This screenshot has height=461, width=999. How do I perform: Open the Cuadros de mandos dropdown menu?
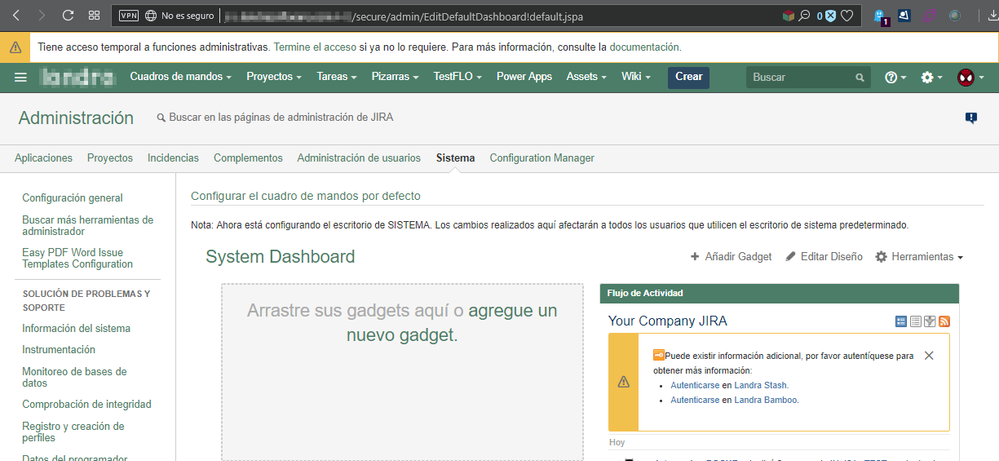(180, 77)
